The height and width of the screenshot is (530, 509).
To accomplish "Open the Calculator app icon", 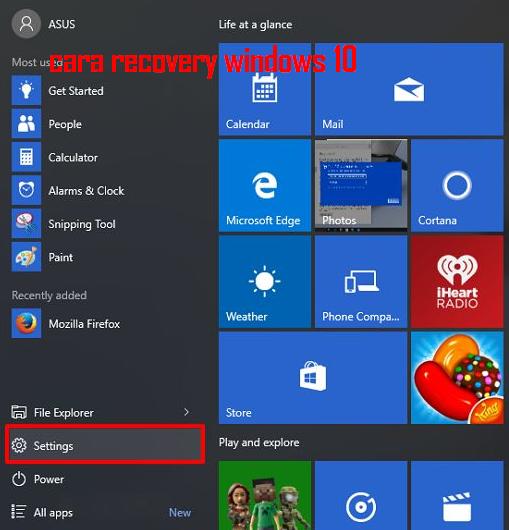I will 26,157.
